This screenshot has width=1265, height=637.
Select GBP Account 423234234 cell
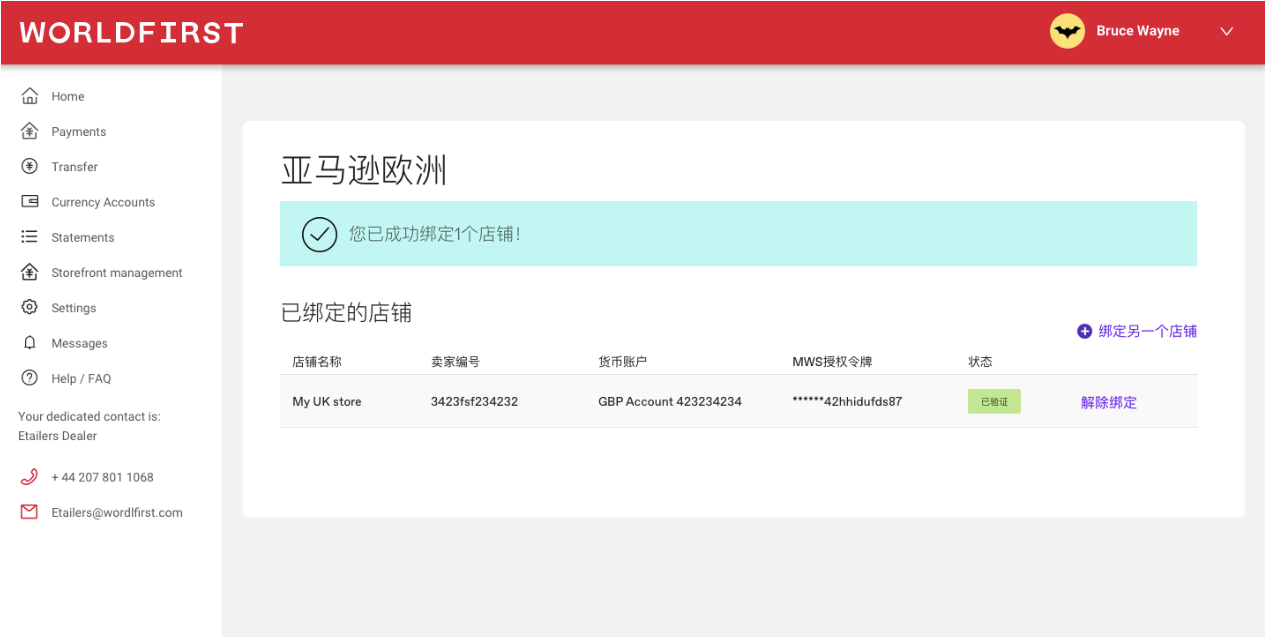670,401
